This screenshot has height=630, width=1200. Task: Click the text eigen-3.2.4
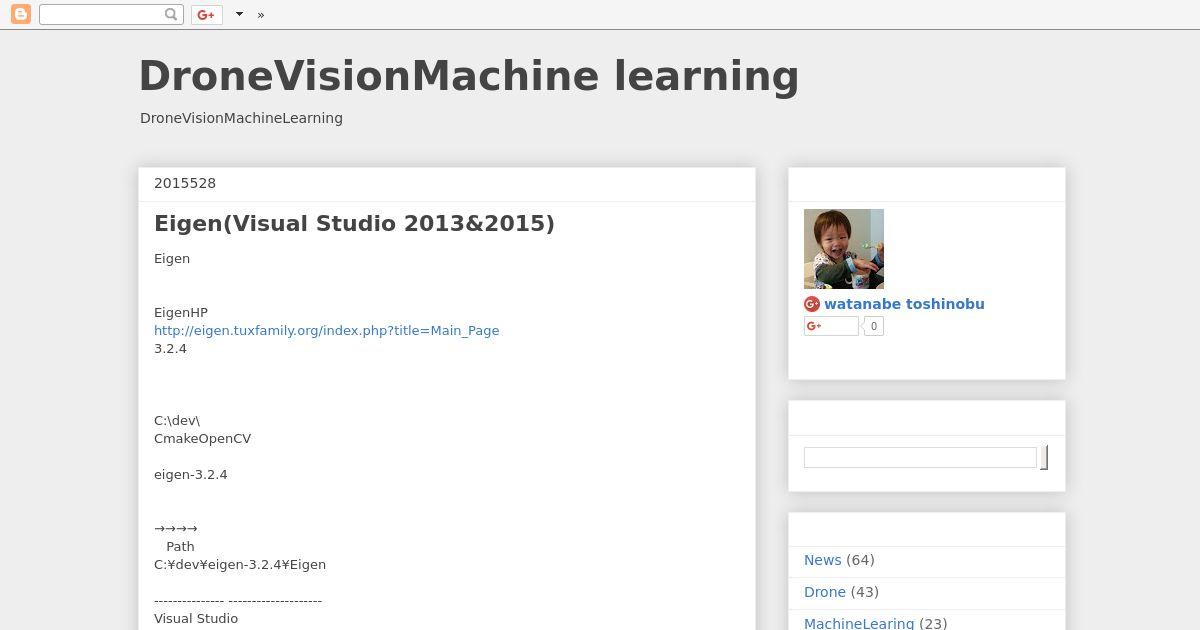[x=191, y=474]
